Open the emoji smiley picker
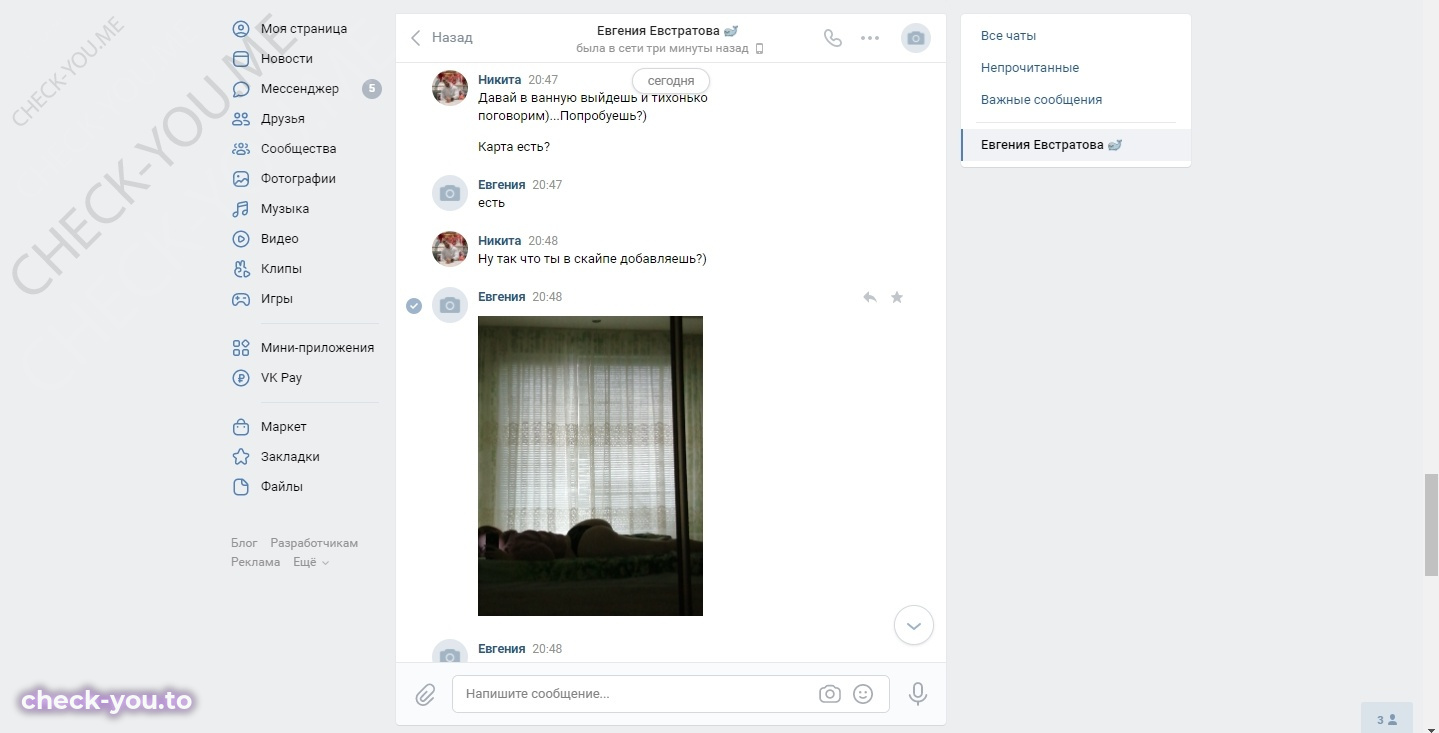The height and width of the screenshot is (733, 1439). 863,694
